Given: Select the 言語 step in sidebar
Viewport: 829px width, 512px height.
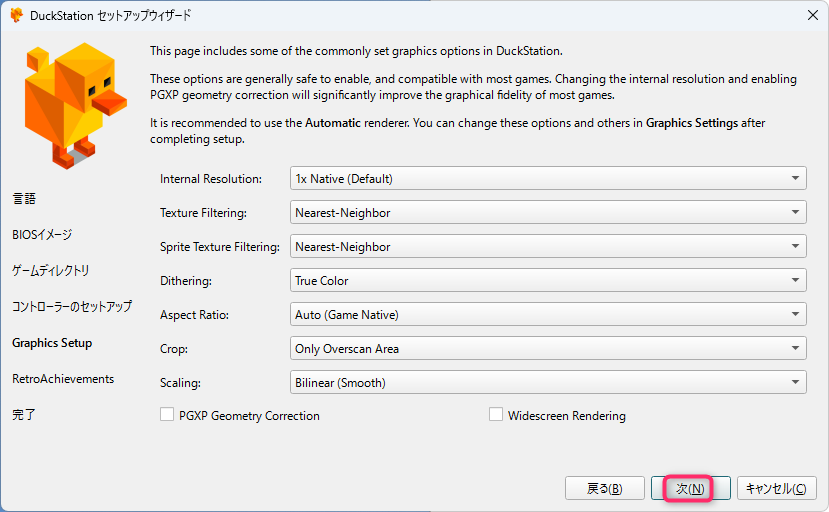Looking at the screenshot, I should [x=24, y=199].
